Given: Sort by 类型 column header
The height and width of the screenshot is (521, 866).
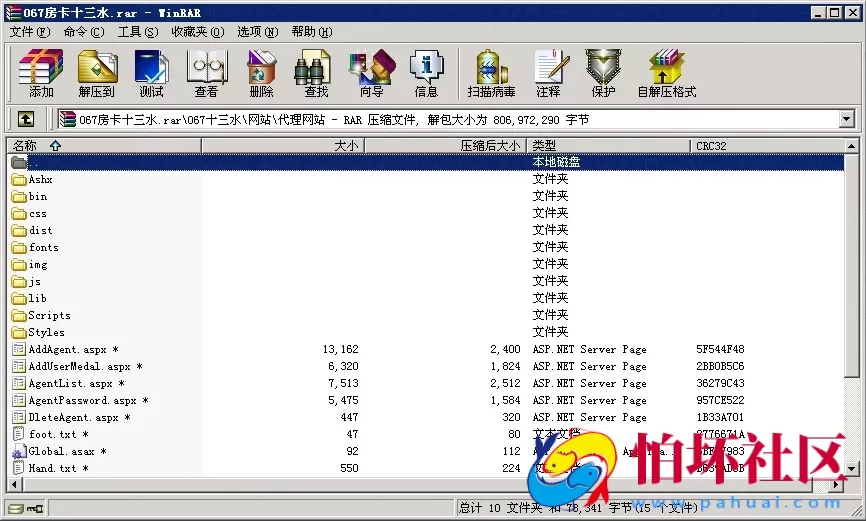Looking at the screenshot, I should (608, 146).
